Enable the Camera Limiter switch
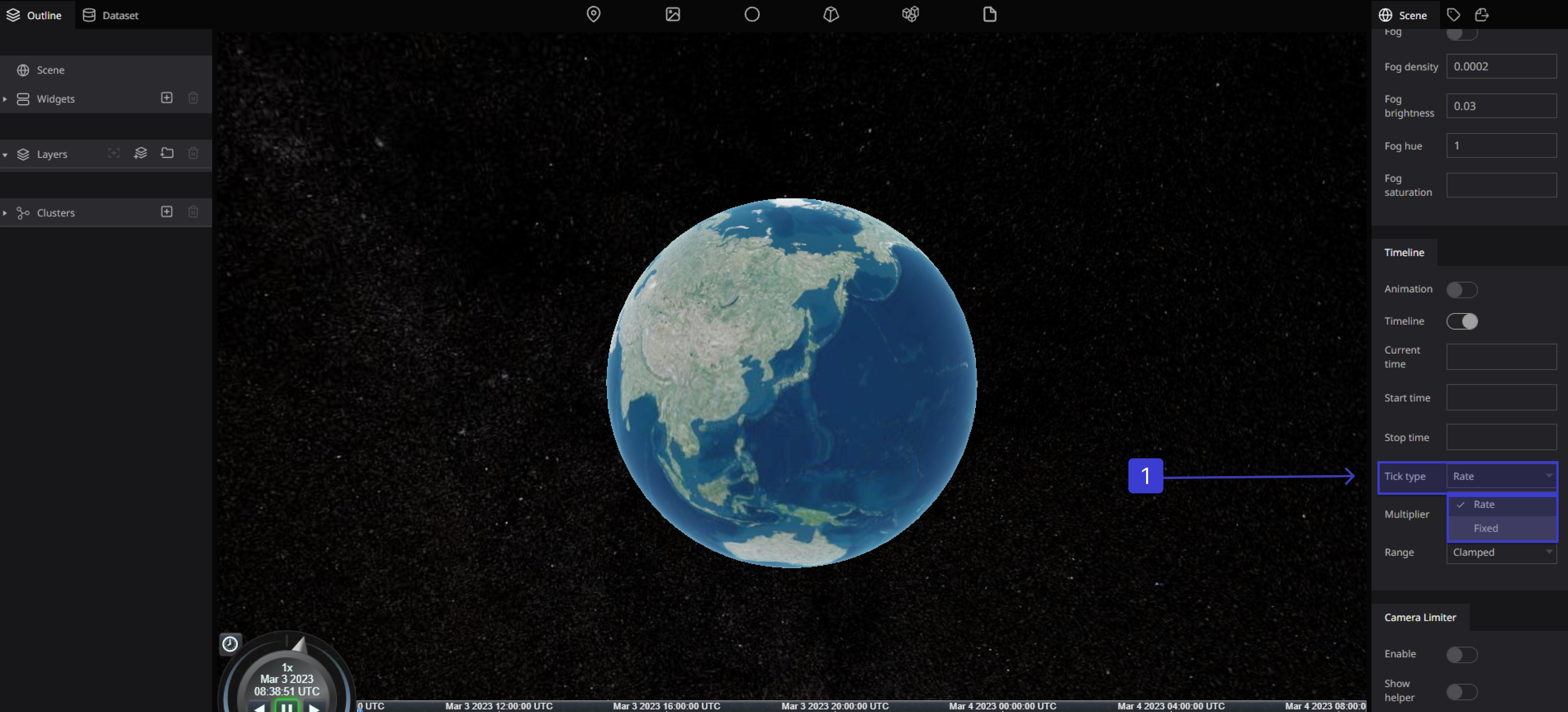Screen dimensions: 1568x712 point(1461,654)
